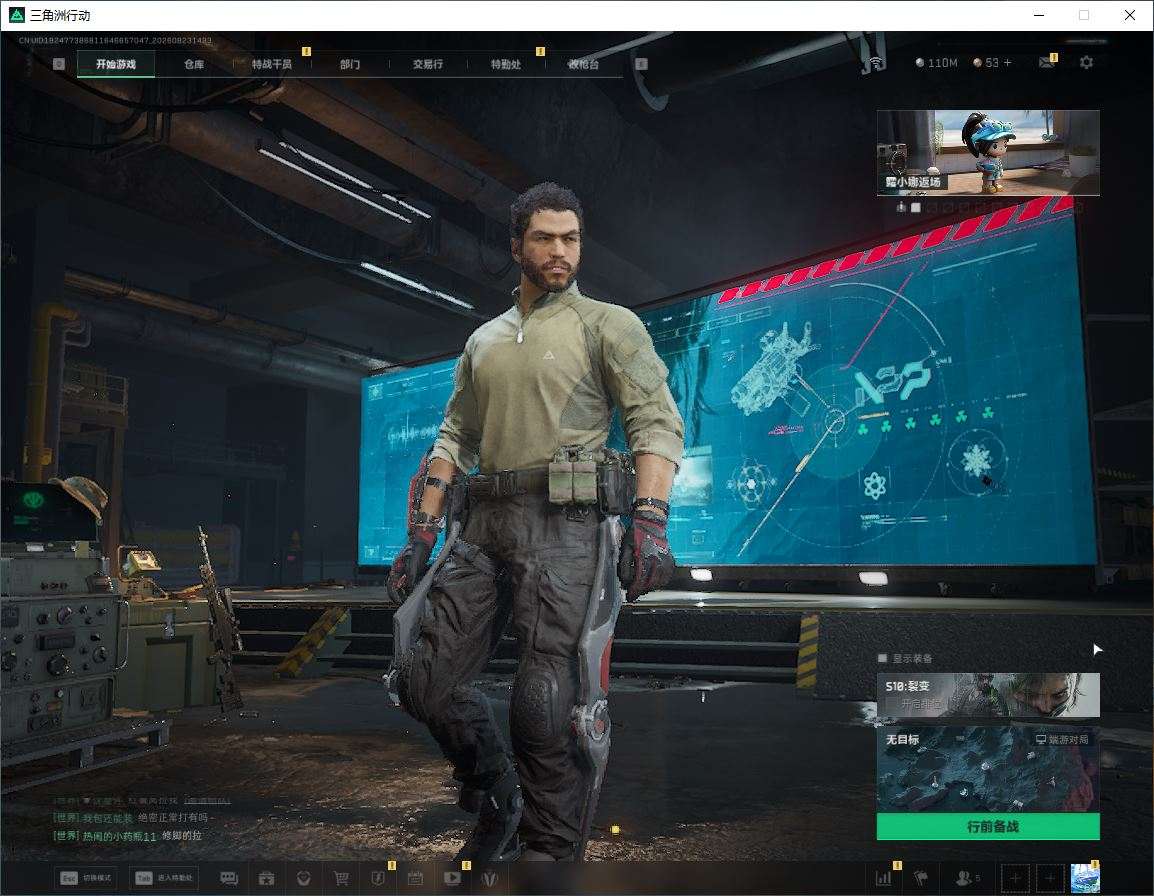The height and width of the screenshot is (896, 1154).
Task: Switch to the 改枪台 tab
Action: pyautogui.click(x=584, y=64)
